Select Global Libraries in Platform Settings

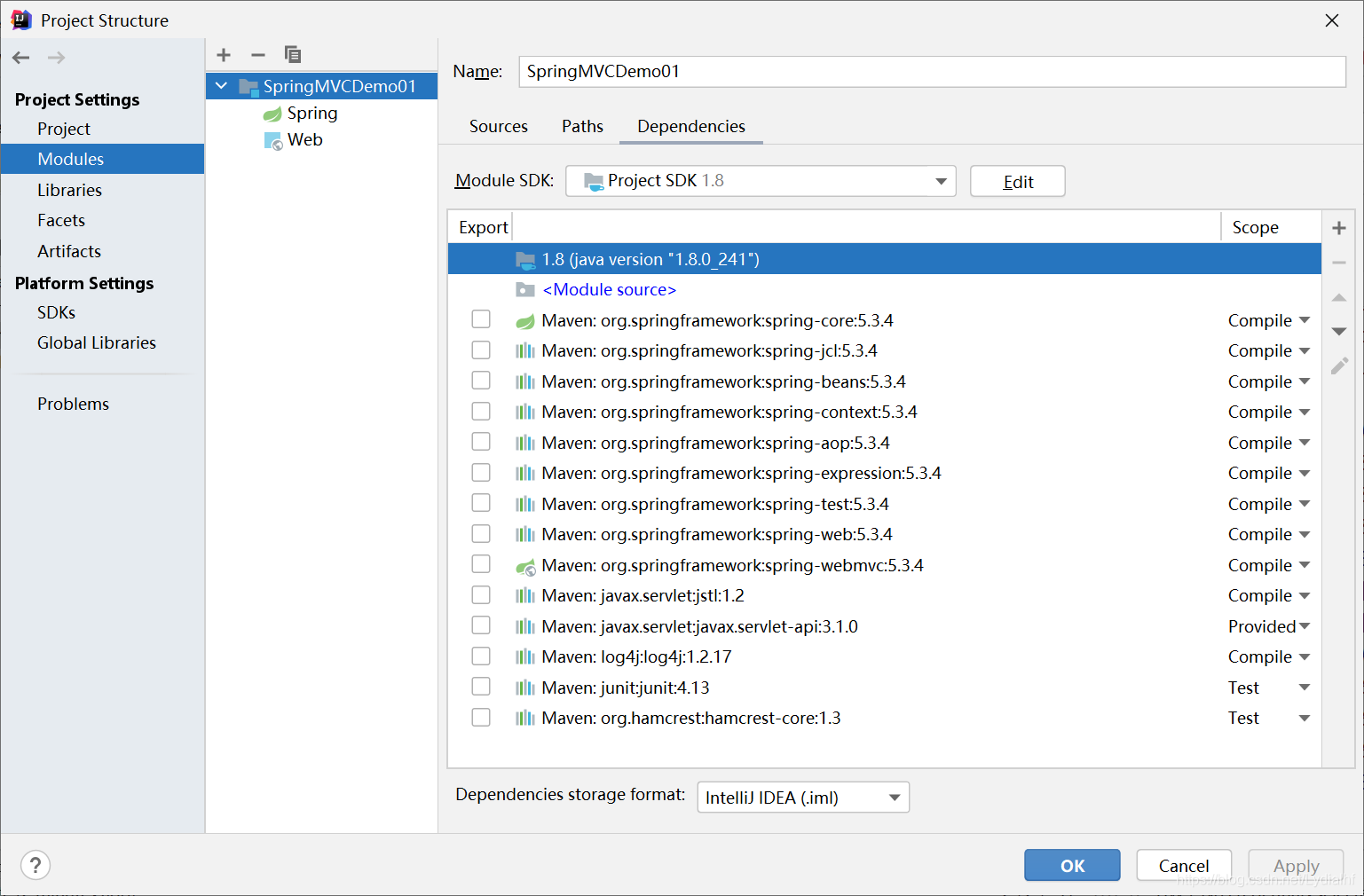click(x=97, y=342)
